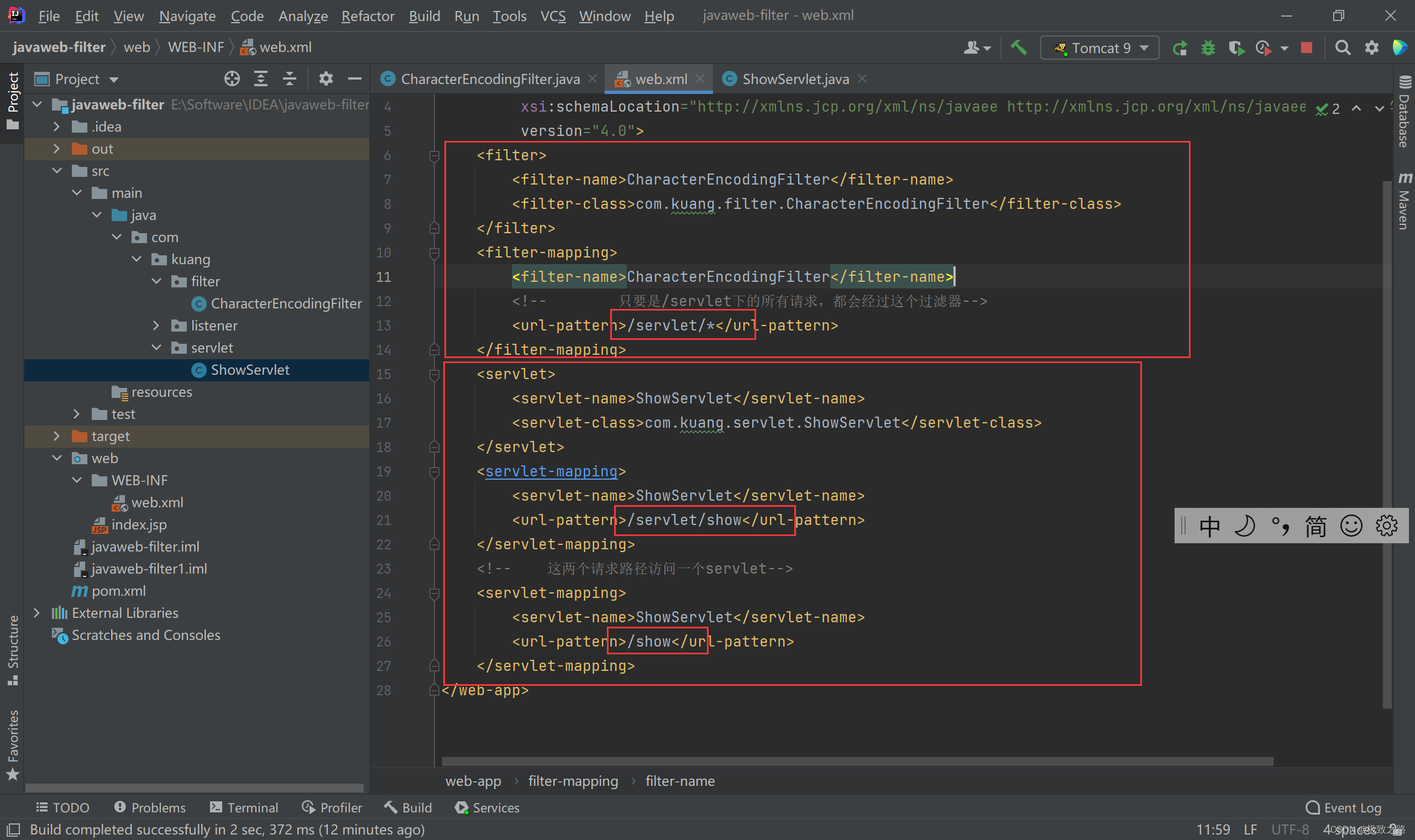Expand all nodes in Project panel
Image resolution: width=1415 pixels, height=840 pixels.
click(260, 78)
